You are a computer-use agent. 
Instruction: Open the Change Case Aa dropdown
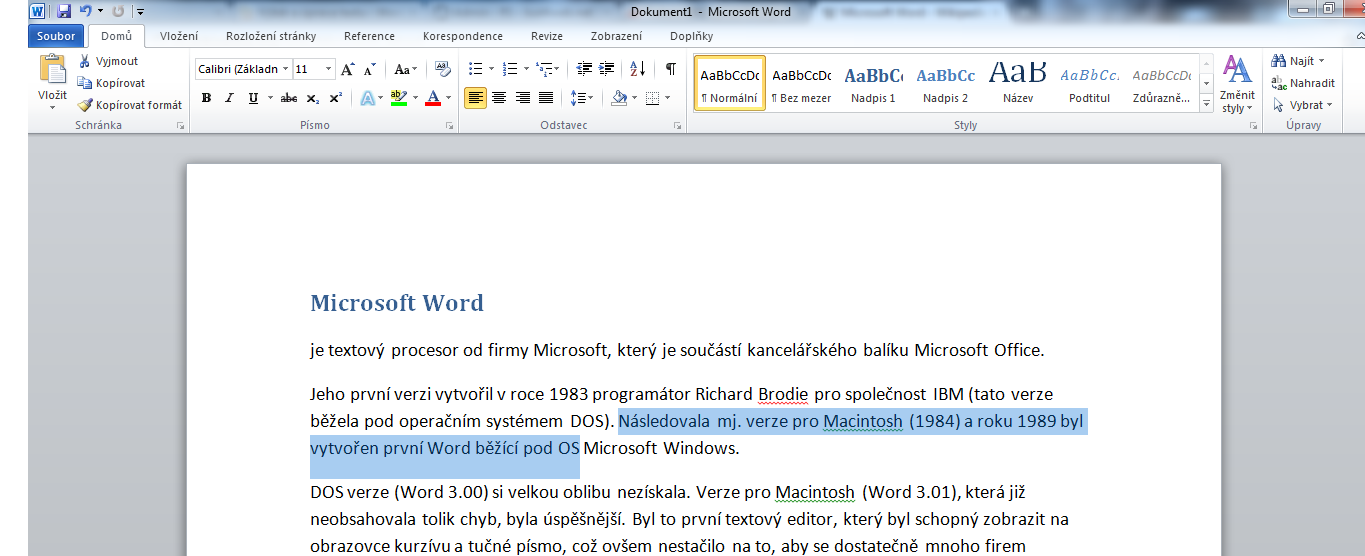point(406,69)
